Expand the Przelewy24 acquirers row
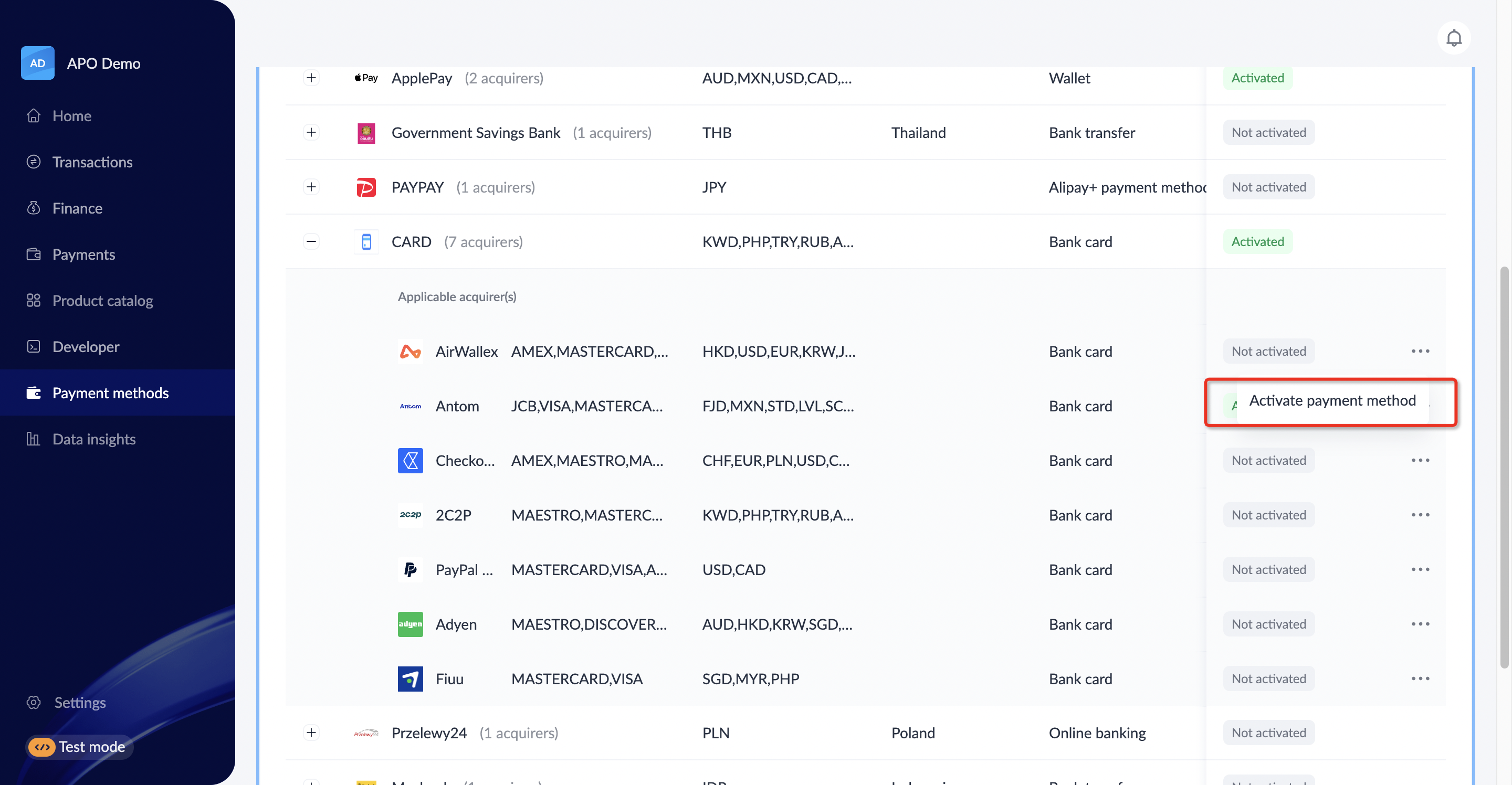Screen dimensions: 1512x785 [311, 733]
